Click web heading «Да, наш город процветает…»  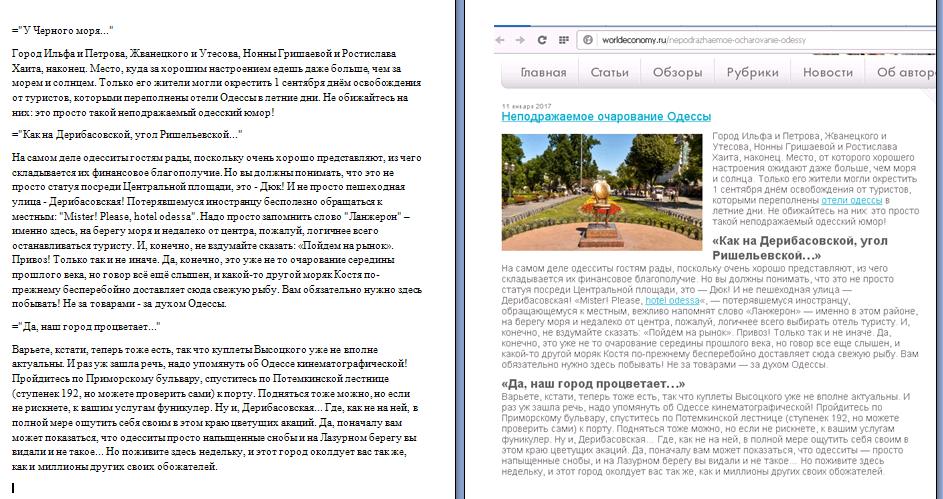click(x=592, y=384)
